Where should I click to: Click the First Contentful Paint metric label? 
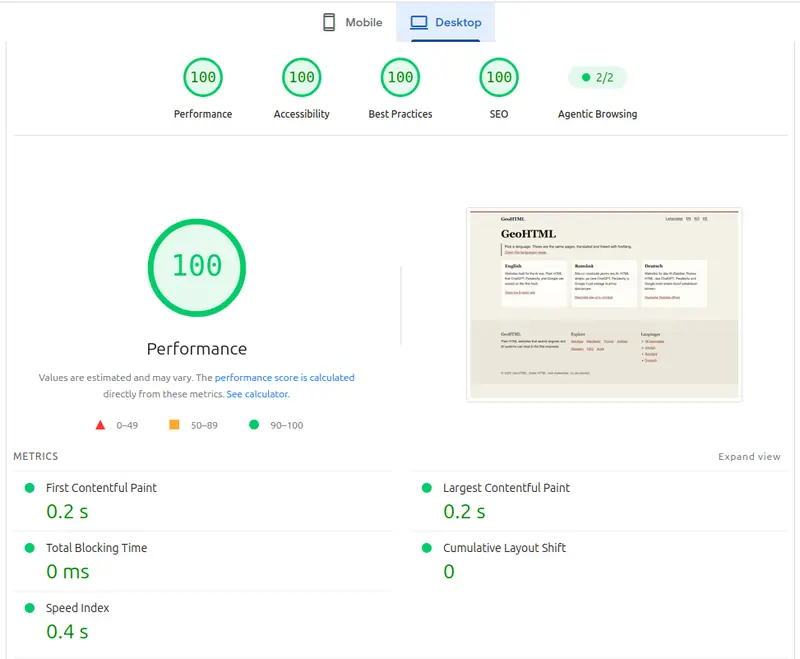tap(101, 488)
